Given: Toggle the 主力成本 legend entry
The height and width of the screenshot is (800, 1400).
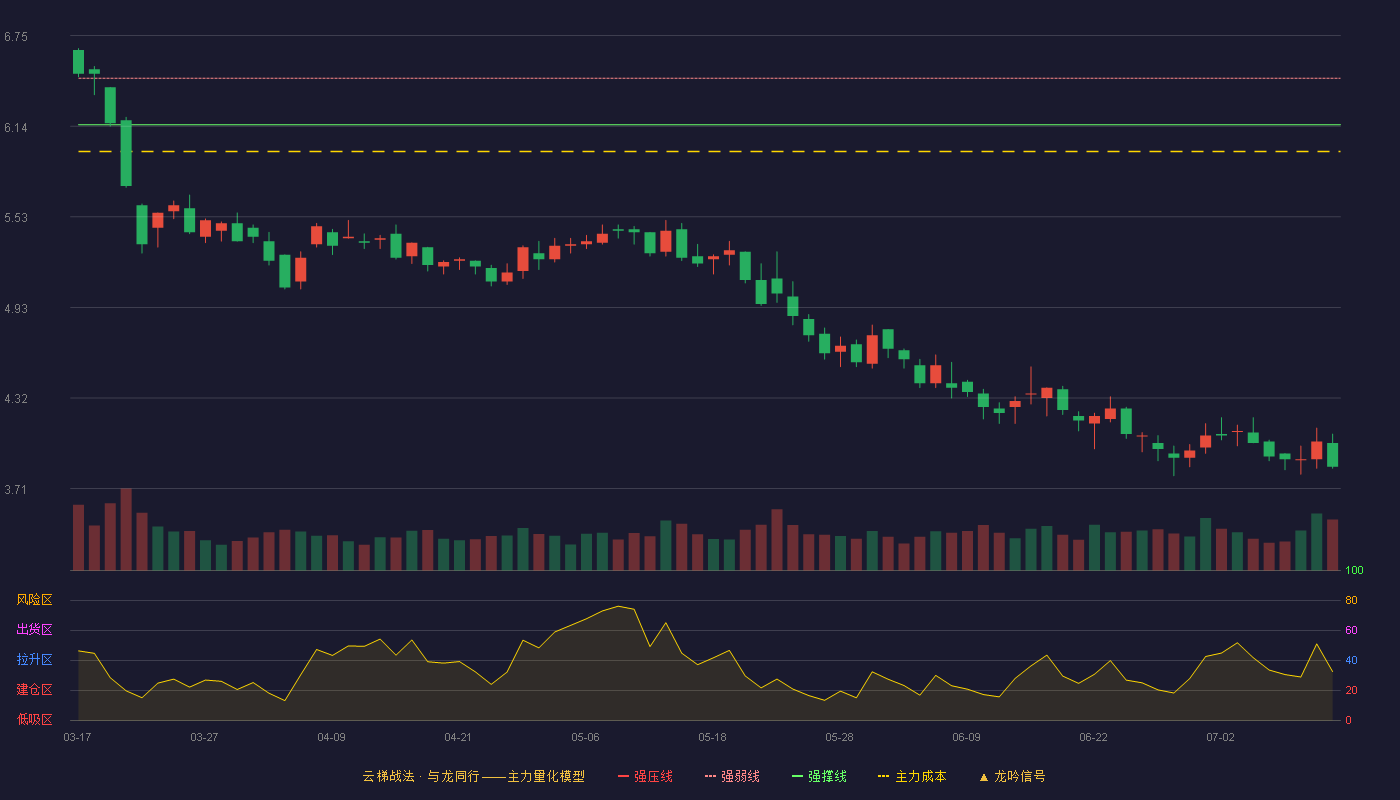Looking at the screenshot, I should (912, 776).
